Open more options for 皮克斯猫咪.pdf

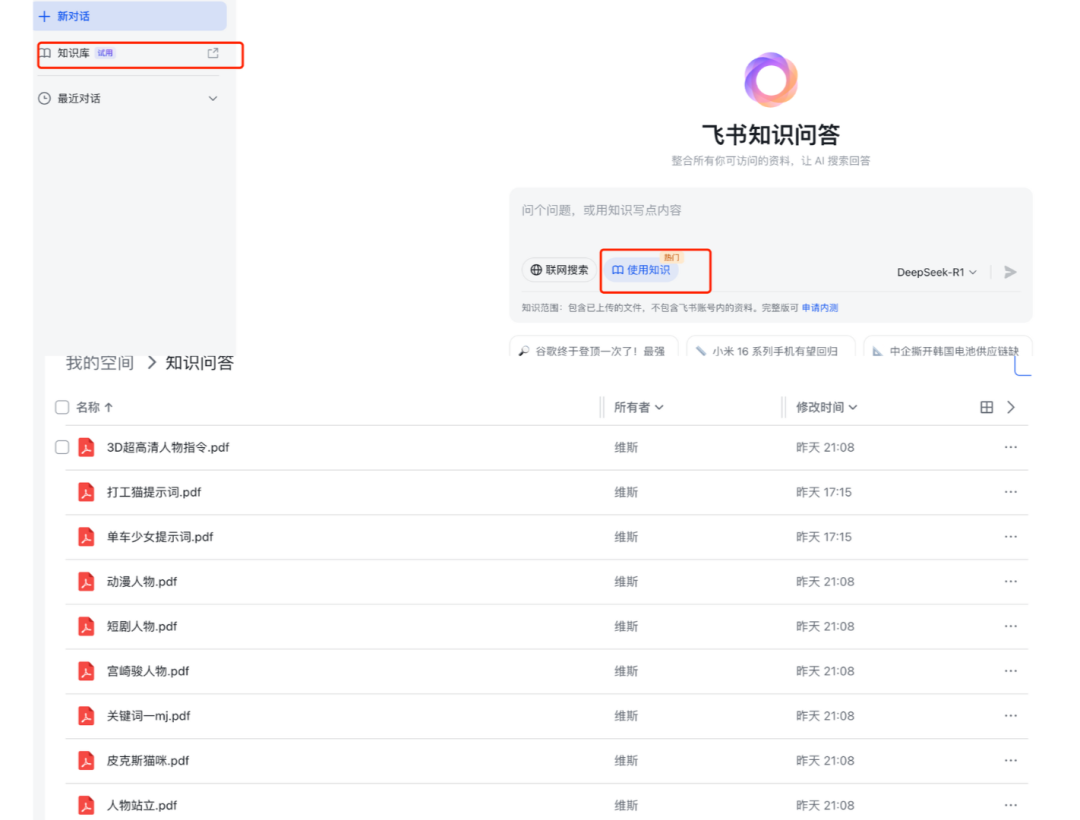point(1010,760)
